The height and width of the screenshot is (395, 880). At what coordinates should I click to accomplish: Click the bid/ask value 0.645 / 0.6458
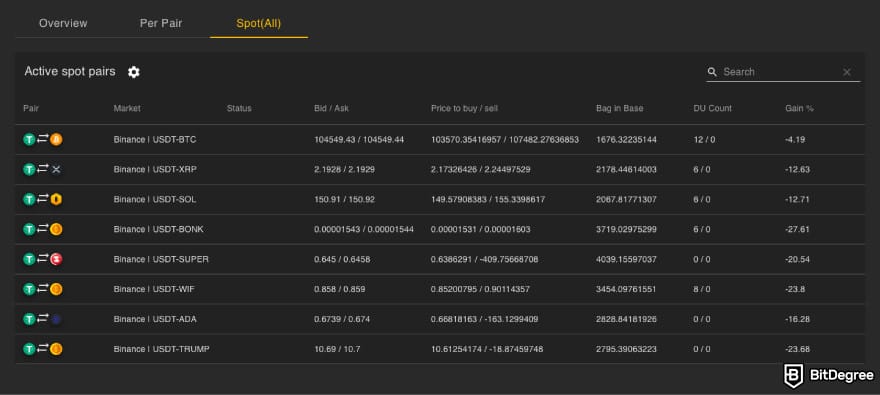click(342, 259)
